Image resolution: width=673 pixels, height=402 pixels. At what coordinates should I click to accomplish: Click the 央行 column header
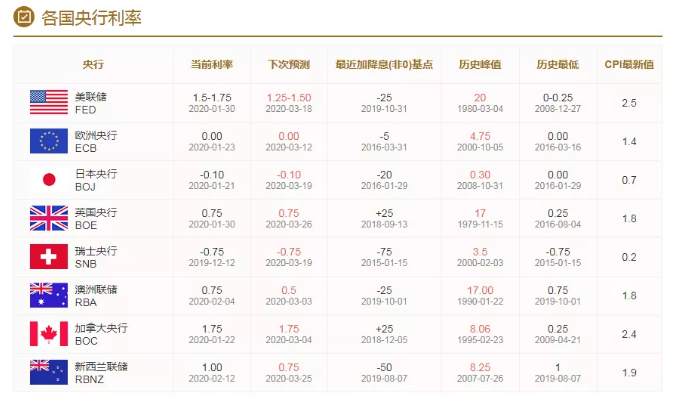click(93, 65)
